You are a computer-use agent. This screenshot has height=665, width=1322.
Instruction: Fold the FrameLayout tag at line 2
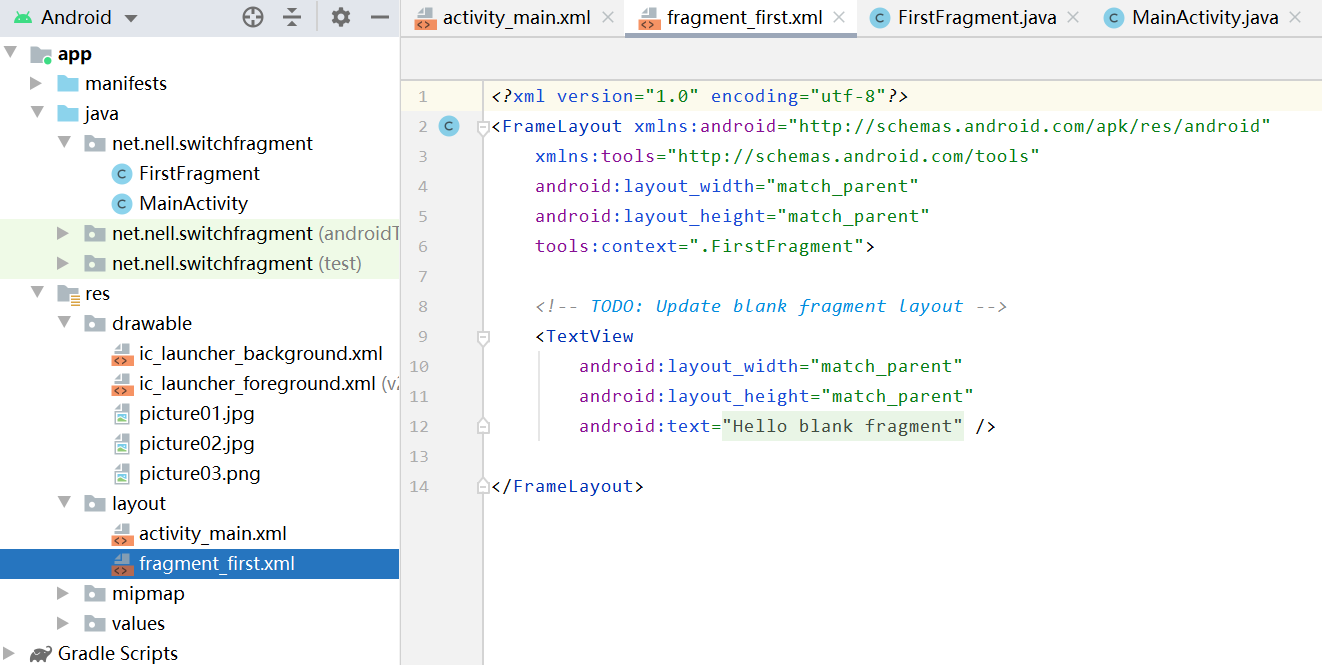(x=483, y=127)
